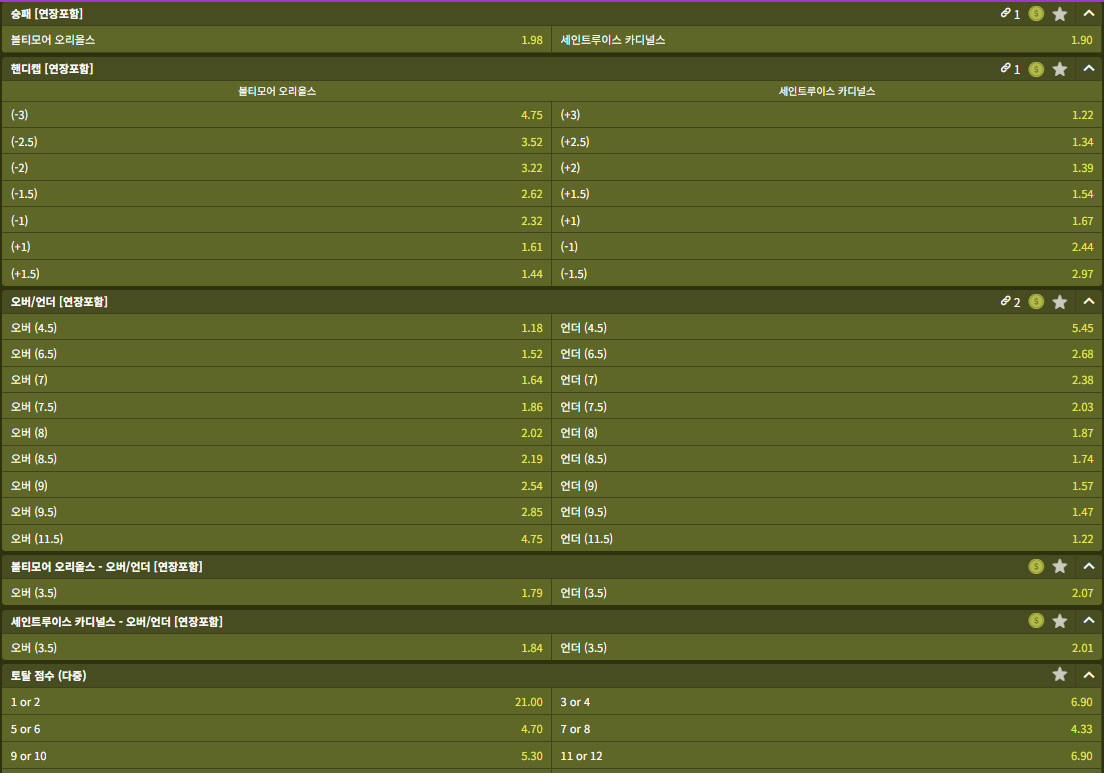The image size is (1104, 773).
Task: Pick 언더 (7.5) at 2.03
Action: [x=827, y=406]
